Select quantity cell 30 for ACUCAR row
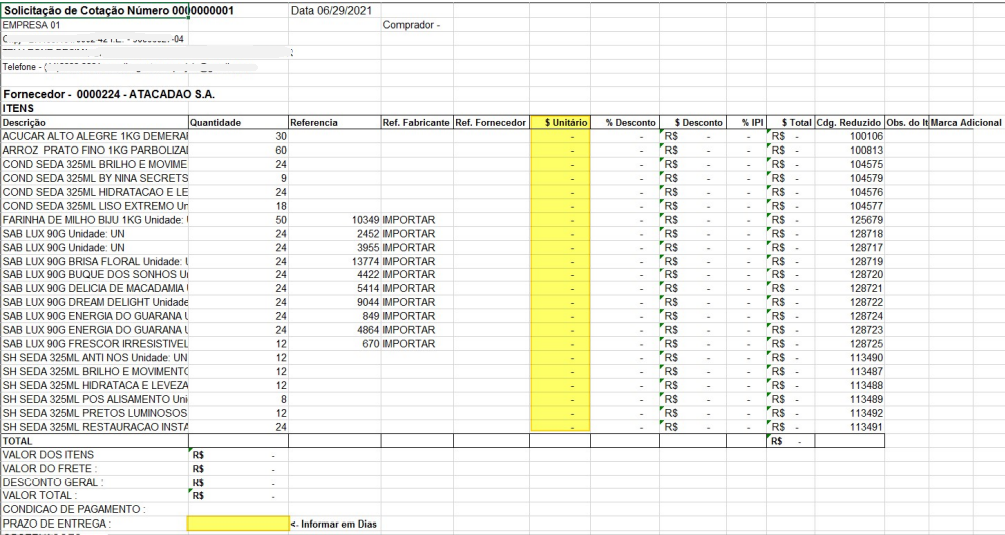This screenshot has width=1005, height=535. (238, 136)
